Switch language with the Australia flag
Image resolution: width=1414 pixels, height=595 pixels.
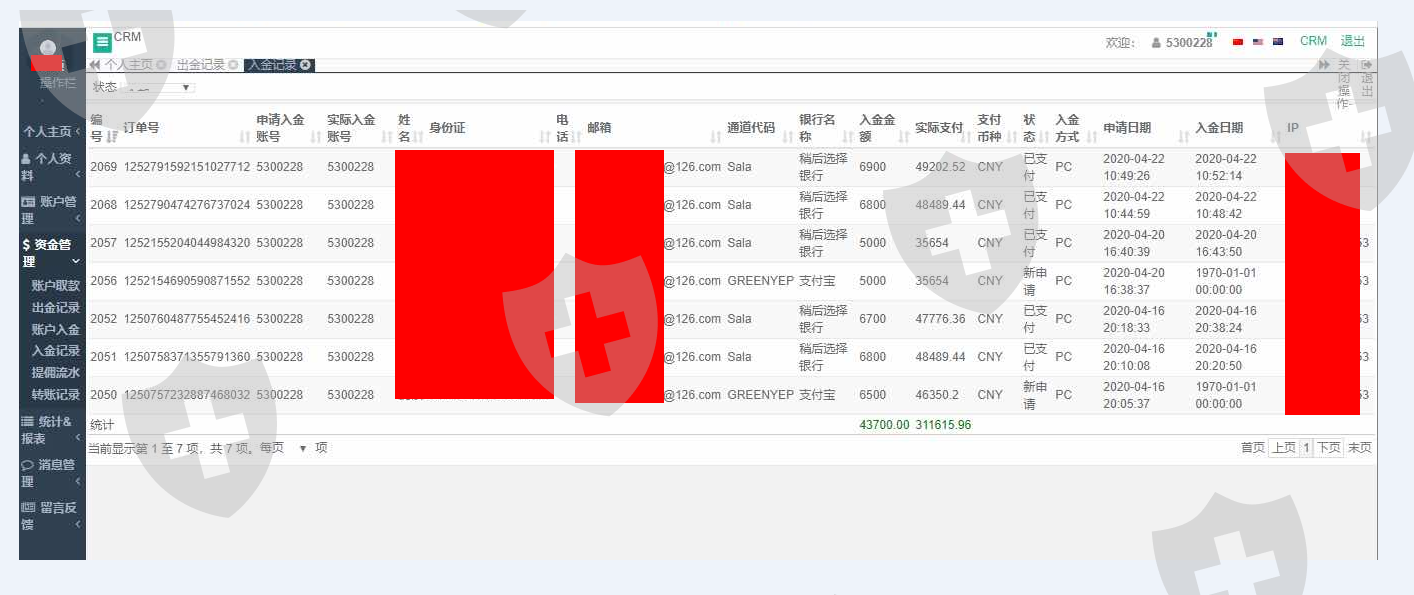(1278, 42)
